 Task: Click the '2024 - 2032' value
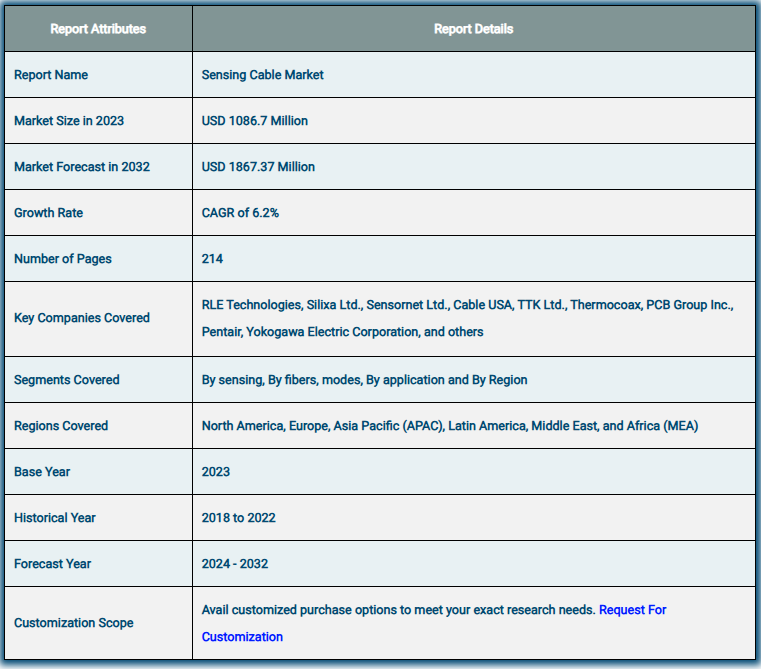pyautogui.click(x=235, y=564)
